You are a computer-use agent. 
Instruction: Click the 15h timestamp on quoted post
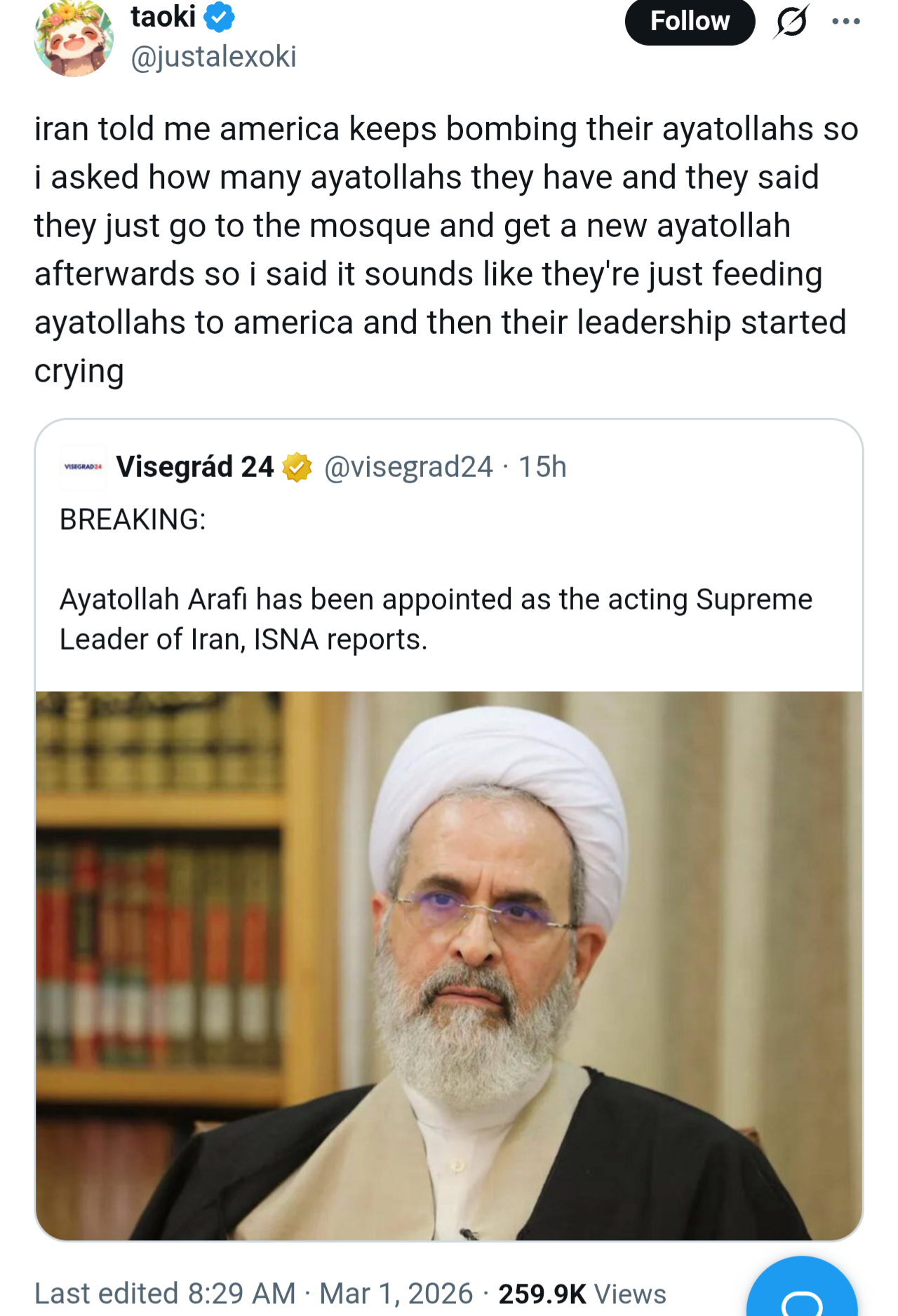pyautogui.click(x=542, y=467)
